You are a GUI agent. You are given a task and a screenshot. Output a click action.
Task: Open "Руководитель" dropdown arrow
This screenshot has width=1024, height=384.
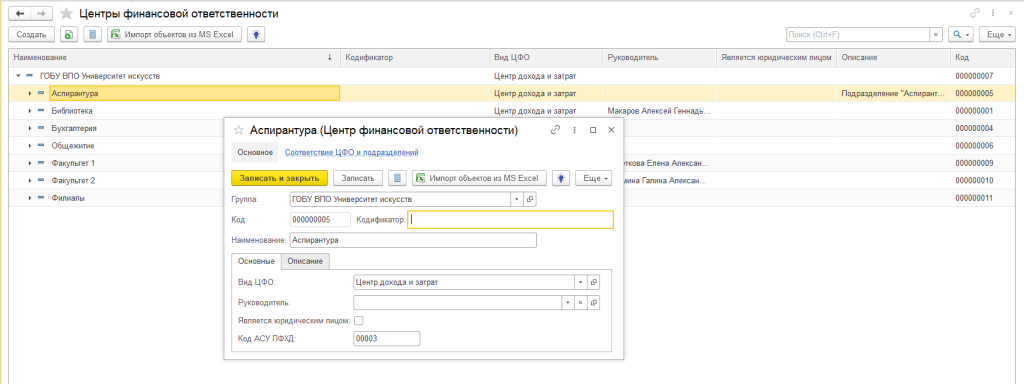point(568,303)
